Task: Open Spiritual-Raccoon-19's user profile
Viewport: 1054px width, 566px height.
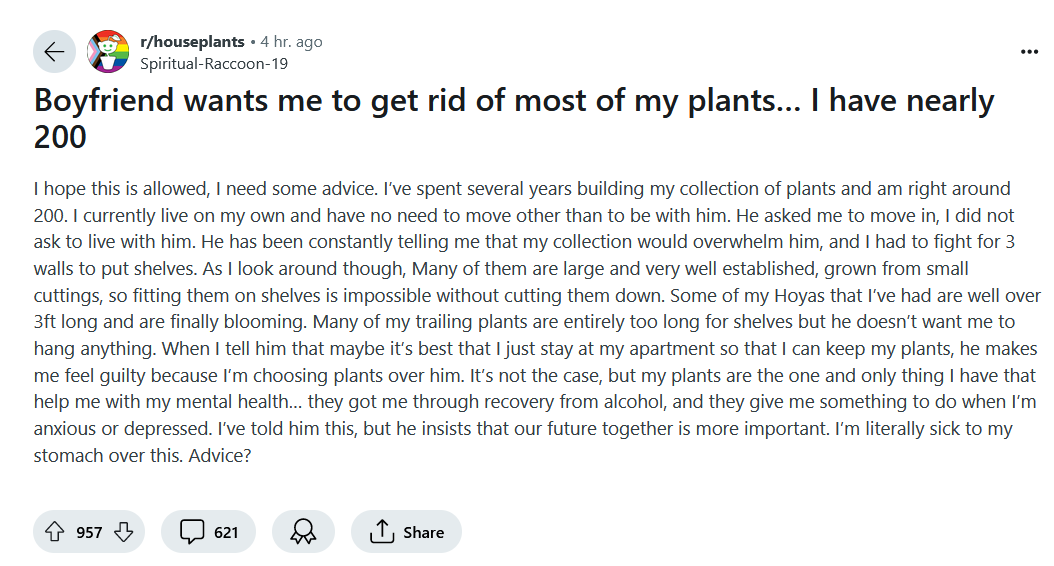Action: click(x=214, y=64)
